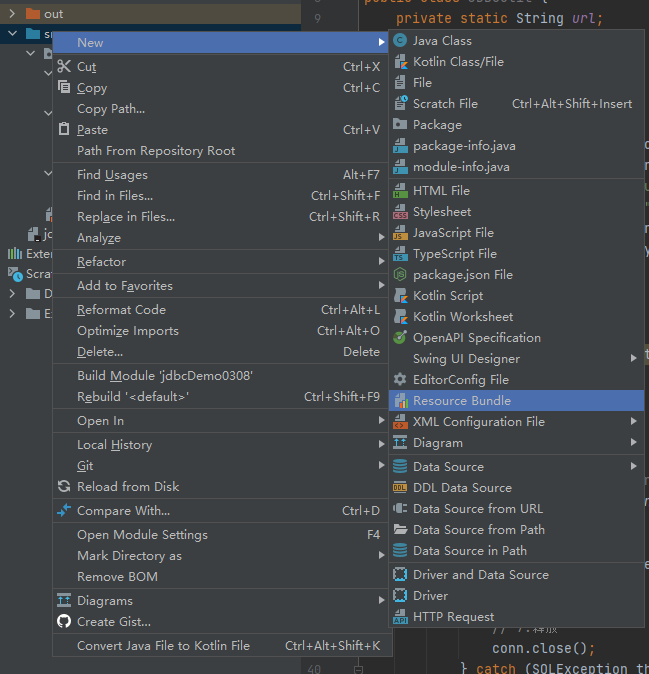The width and height of the screenshot is (649, 674).
Task: Select Delete... menu entry
Action: [220, 352]
